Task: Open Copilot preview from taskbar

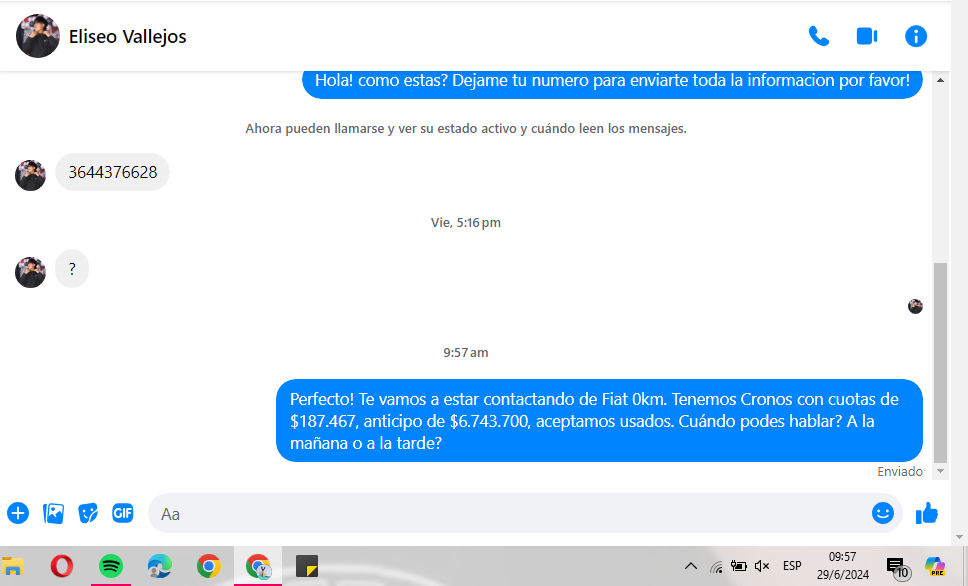Action: coord(935,566)
